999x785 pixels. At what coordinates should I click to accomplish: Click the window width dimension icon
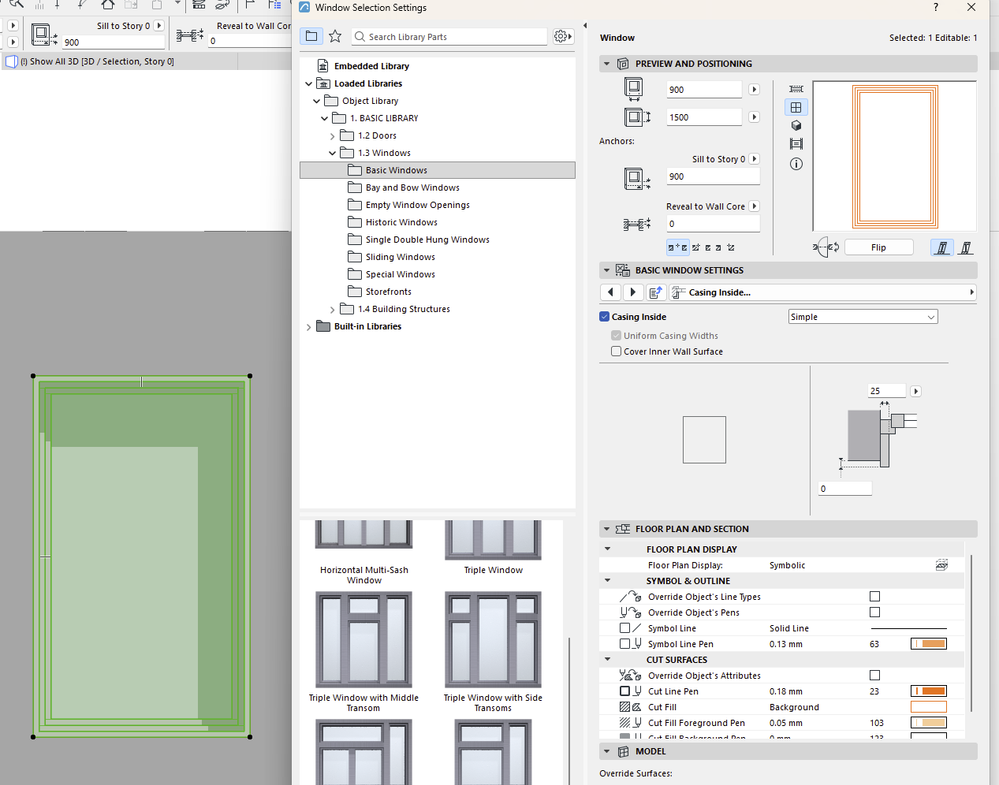pyautogui.click(x=633, y=89)
